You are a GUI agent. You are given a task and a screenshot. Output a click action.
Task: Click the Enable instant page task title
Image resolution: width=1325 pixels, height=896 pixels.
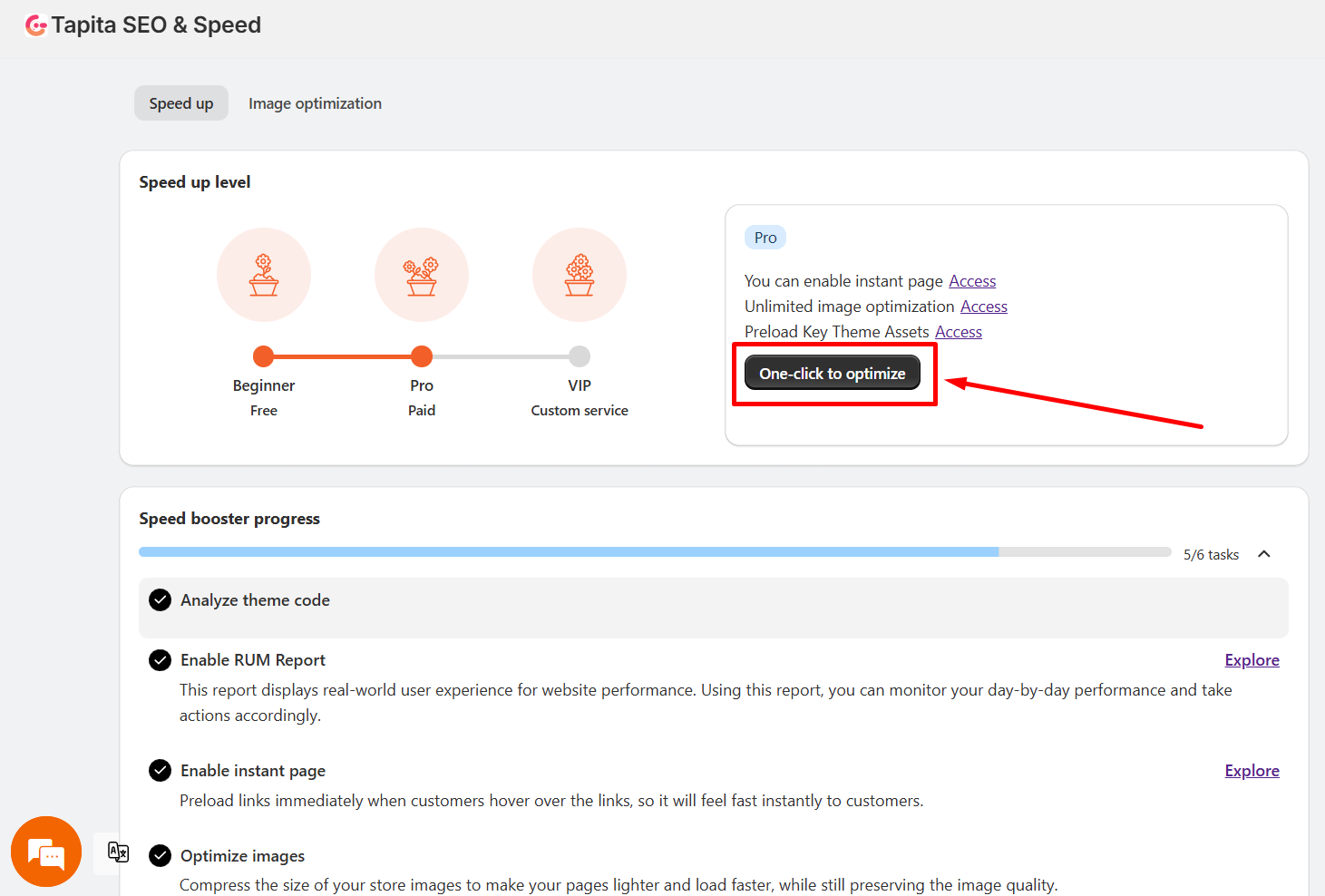pyautogui.click(x=253, y=771)
